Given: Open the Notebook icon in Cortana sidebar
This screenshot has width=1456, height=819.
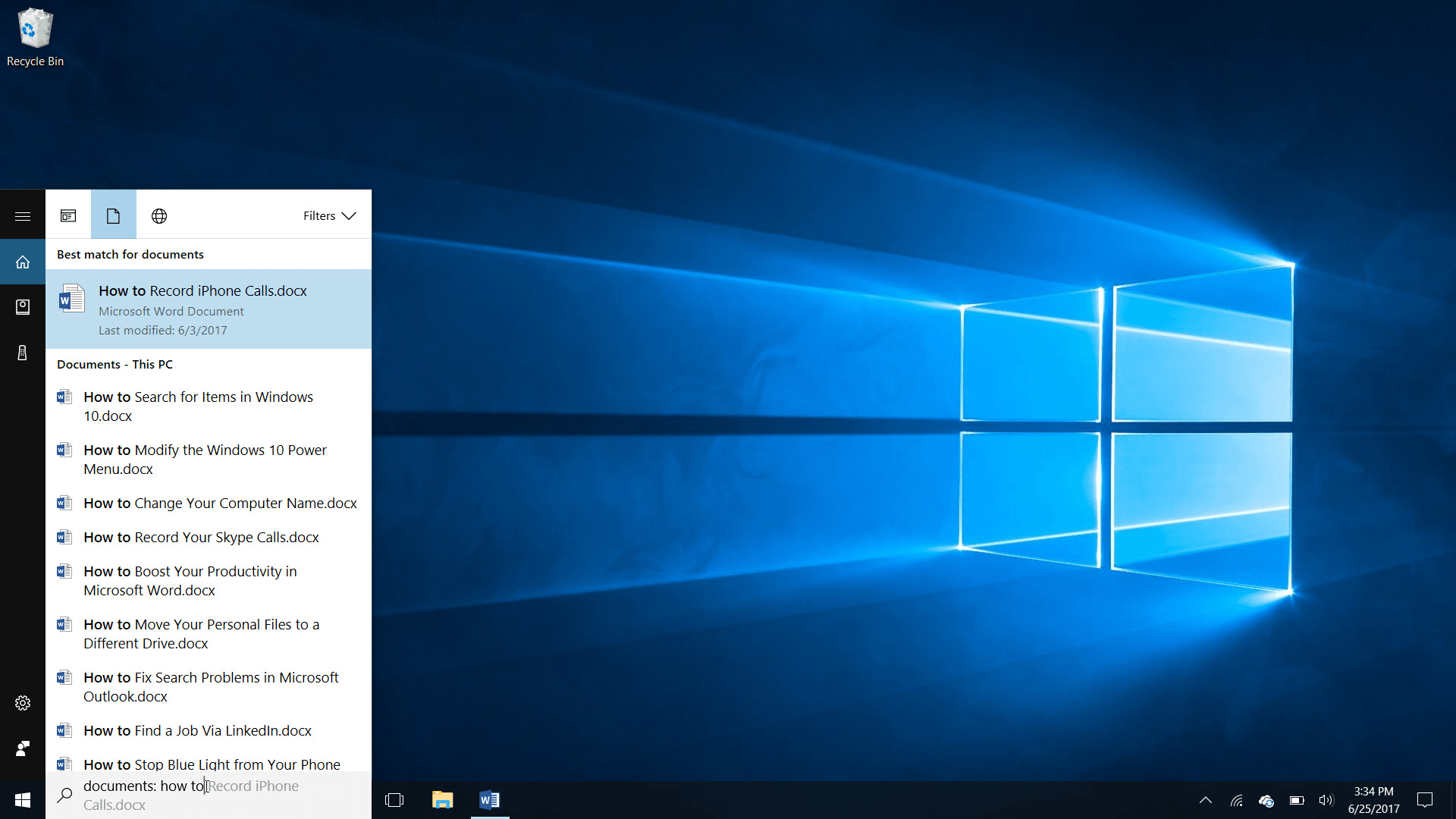Looking at the screenshot, I should click(23, 307).
